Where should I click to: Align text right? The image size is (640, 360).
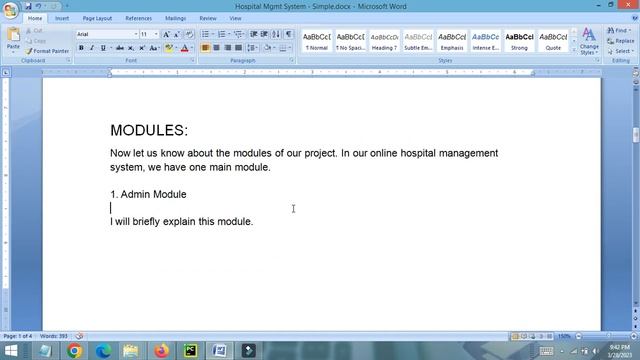[227, 48]
